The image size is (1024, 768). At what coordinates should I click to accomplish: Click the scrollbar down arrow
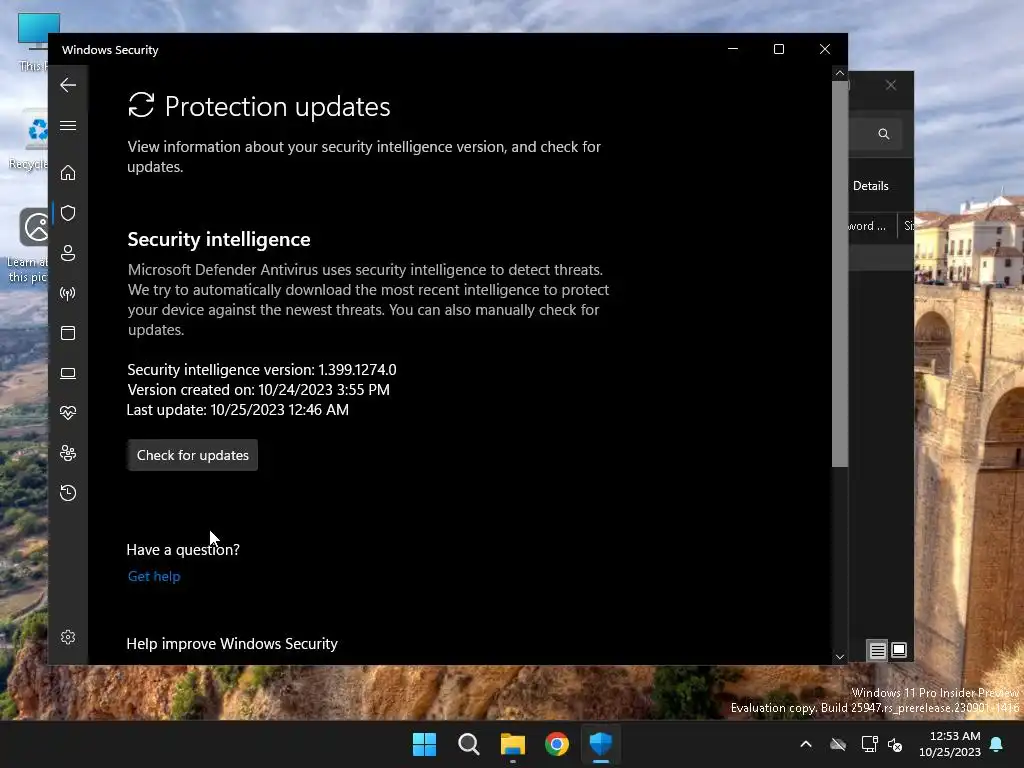point(840,657)
